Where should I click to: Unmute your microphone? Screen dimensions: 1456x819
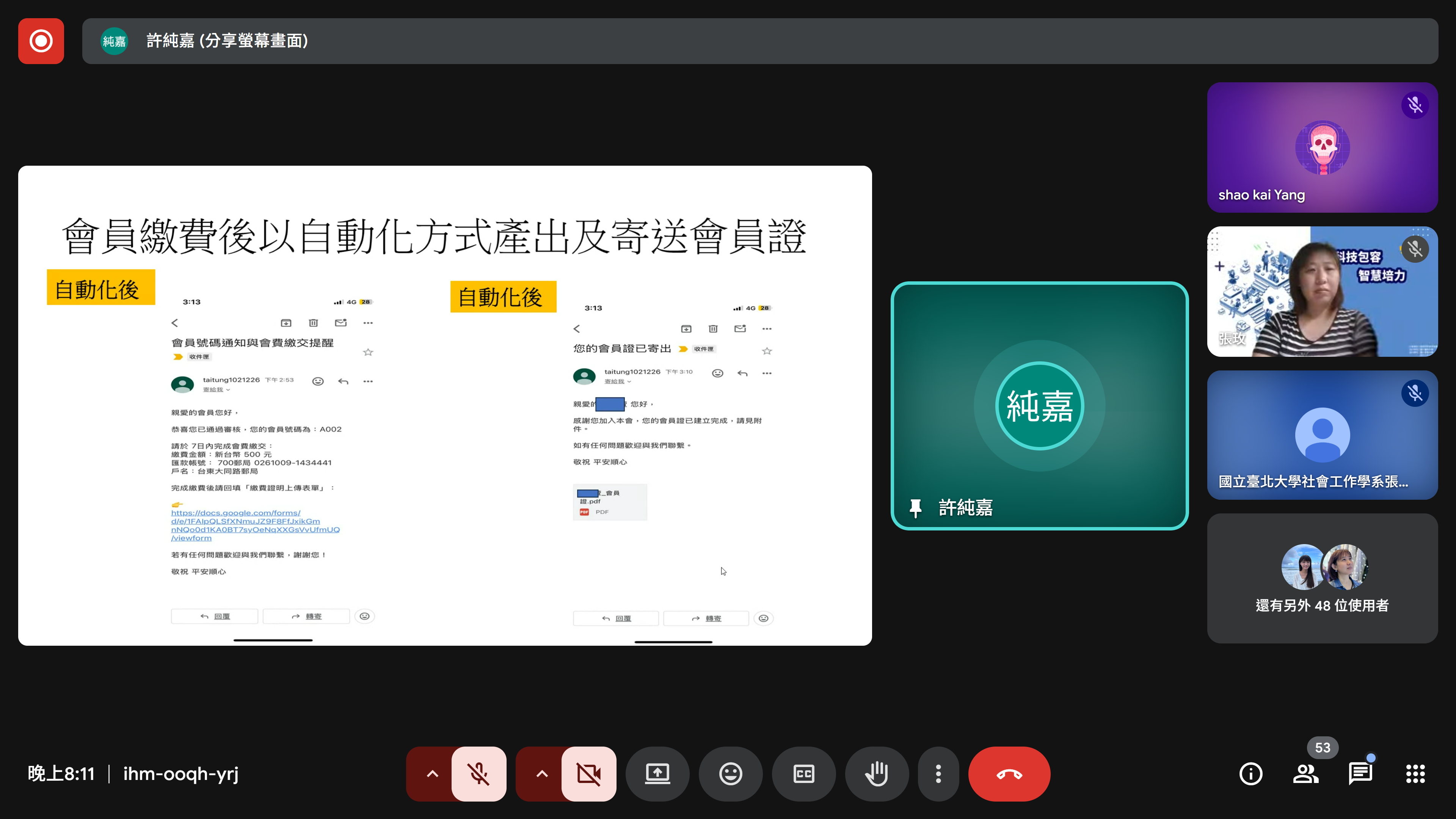pyautogui.click(x=479, y=773)
